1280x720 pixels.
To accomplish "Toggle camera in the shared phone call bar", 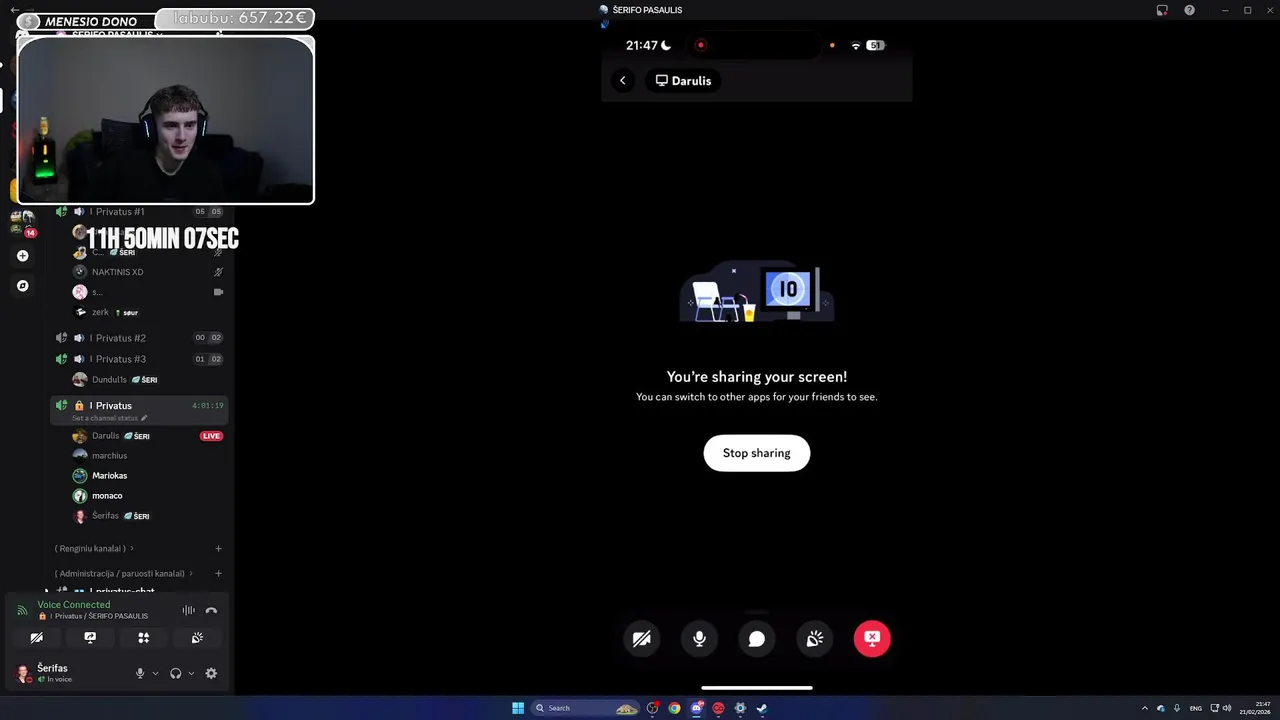I will [642, 638].
